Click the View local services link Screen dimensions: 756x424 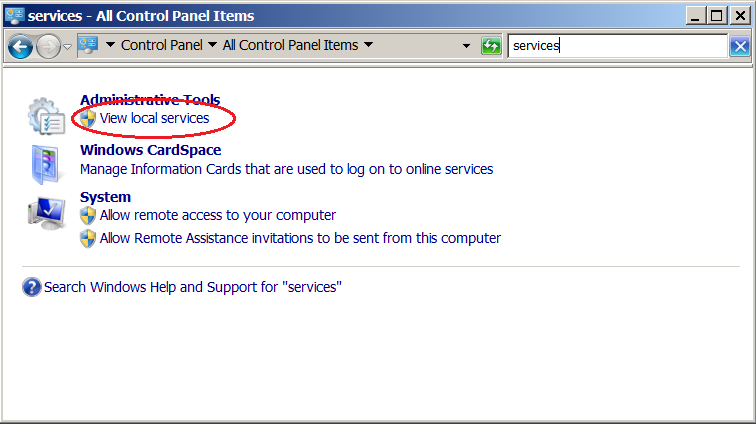(154, 118)
